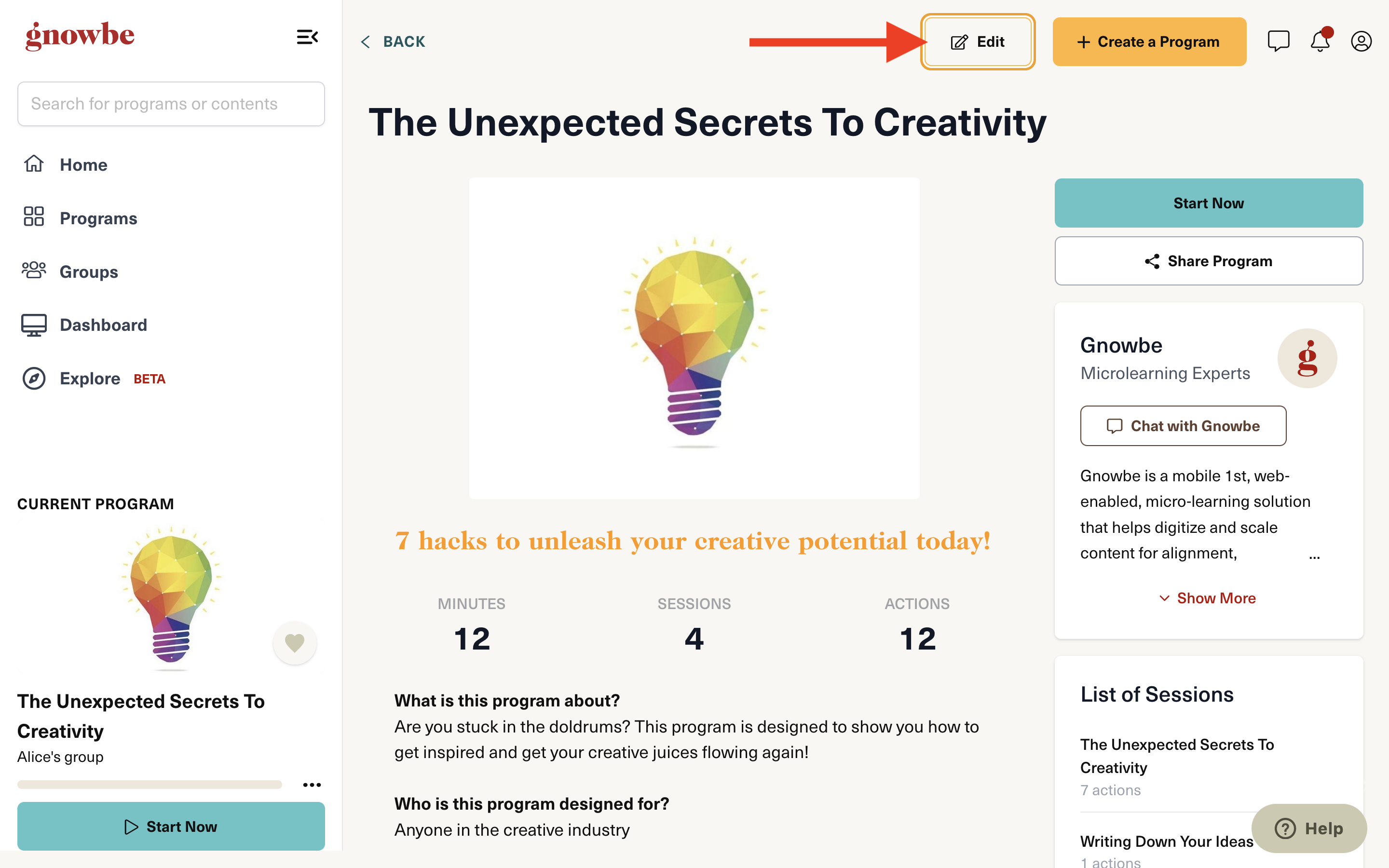Viewport: 1389px width, 868px height.
Task: Open the Dashboard page
Action: (x=84, y=325)
